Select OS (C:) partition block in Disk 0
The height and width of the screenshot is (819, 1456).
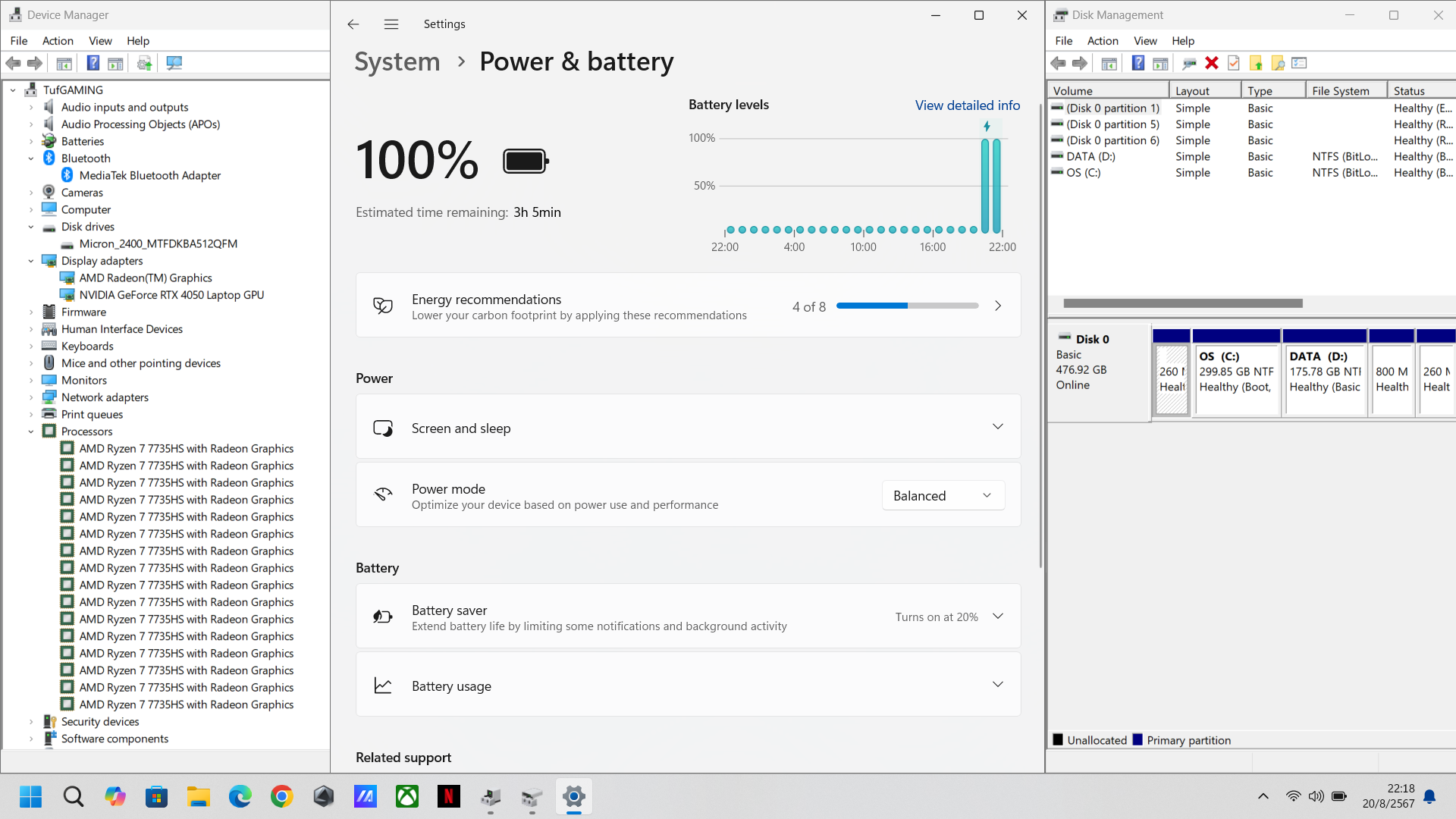[1237, 372]
